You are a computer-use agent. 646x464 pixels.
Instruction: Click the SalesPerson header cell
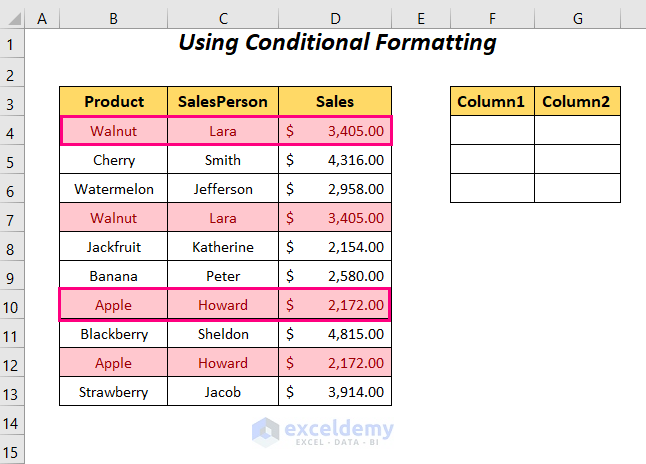coord(223,101)
